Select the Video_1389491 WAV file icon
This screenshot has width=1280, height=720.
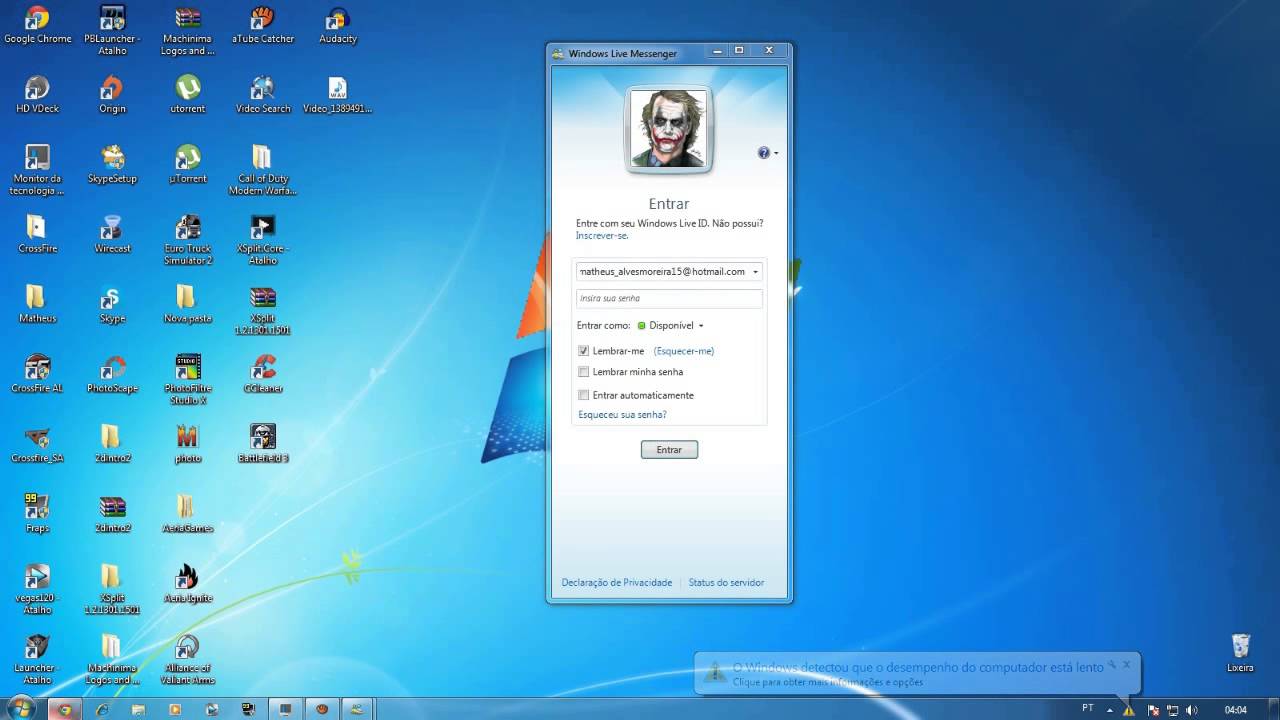tap(337, 96)
